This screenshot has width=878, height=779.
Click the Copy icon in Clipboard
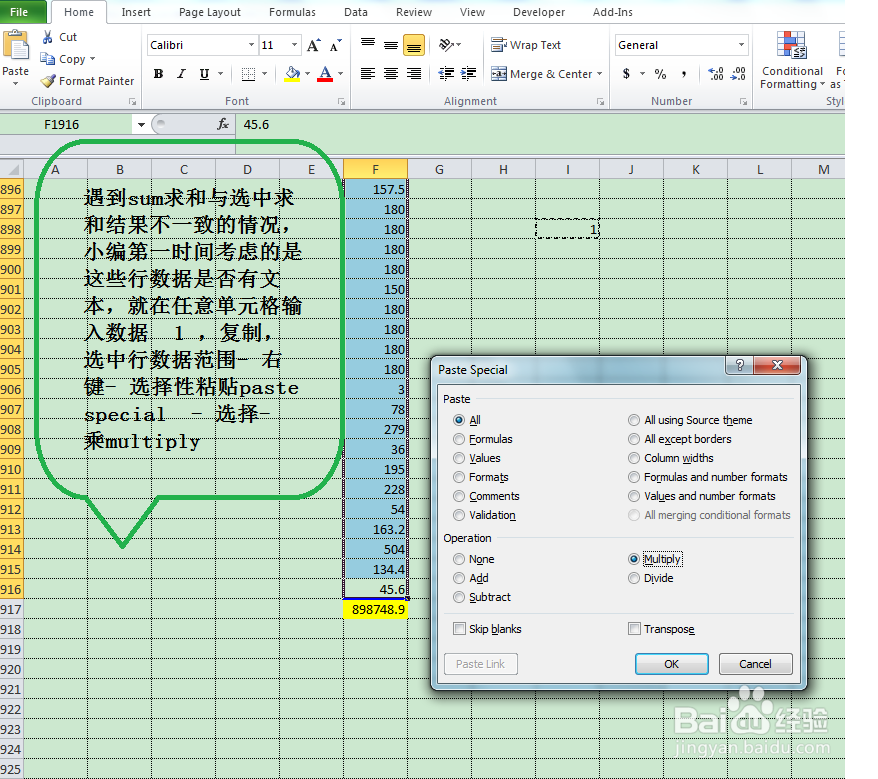pos(48,59)
